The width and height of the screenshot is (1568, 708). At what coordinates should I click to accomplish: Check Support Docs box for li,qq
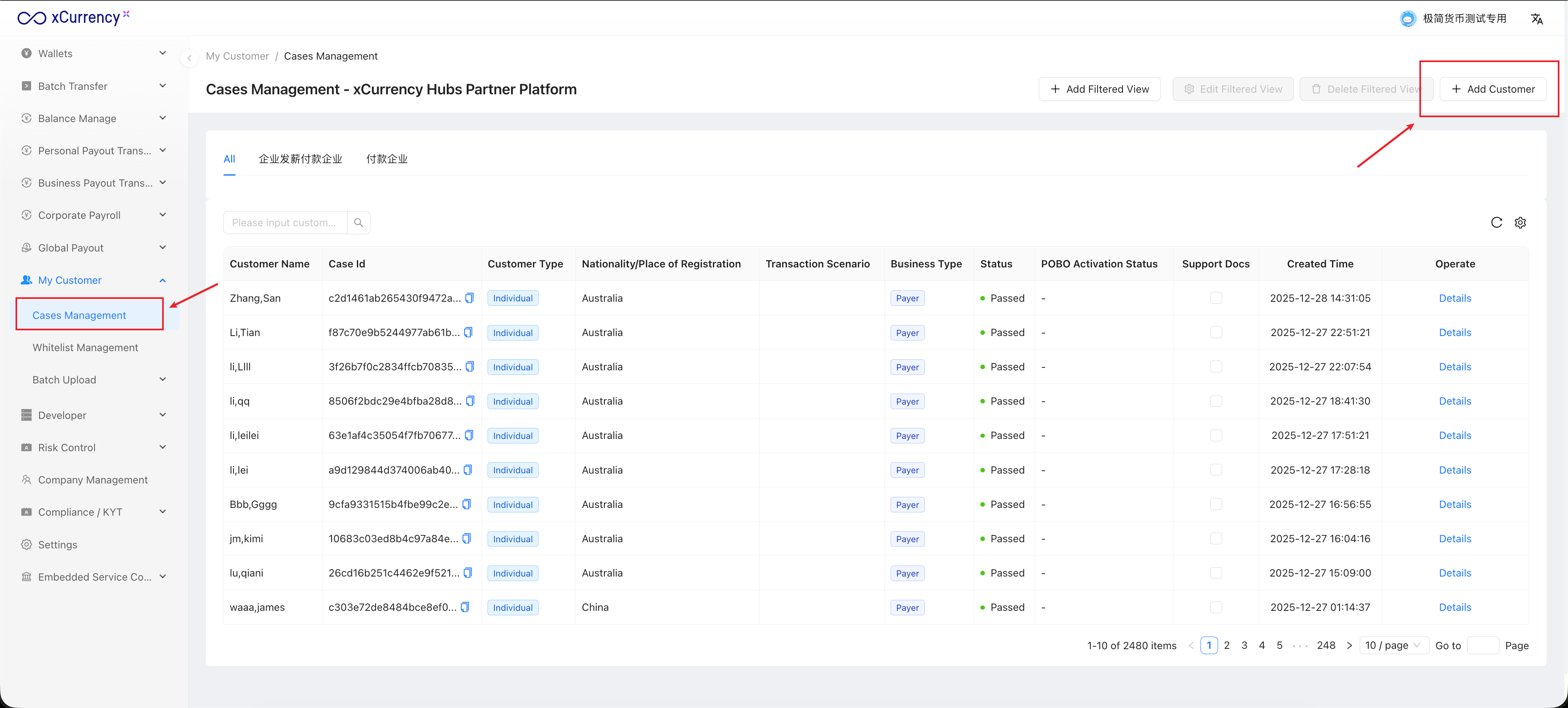pyautogui.click(x=1216, y=401)
